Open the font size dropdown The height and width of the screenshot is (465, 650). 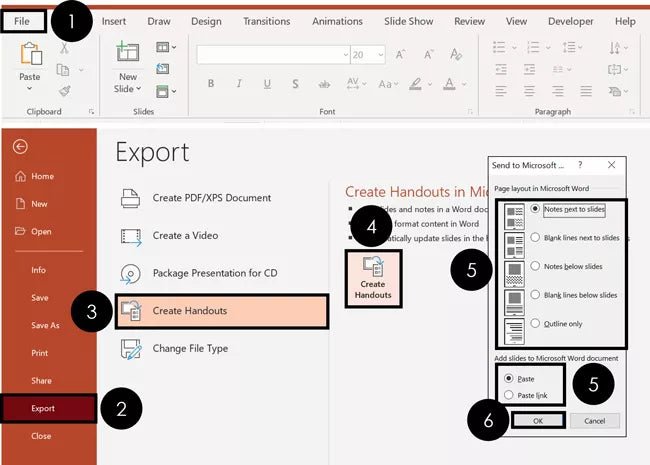(x=380, y=55)
